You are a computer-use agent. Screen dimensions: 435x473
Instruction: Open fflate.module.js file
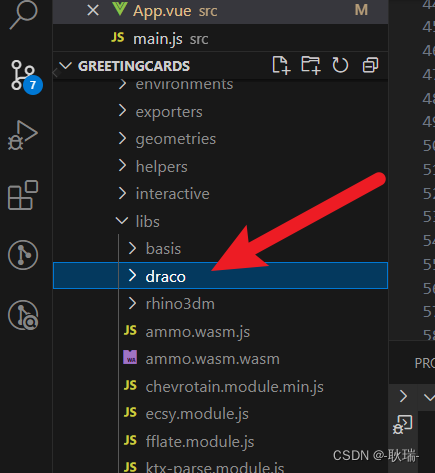[220, 441]
